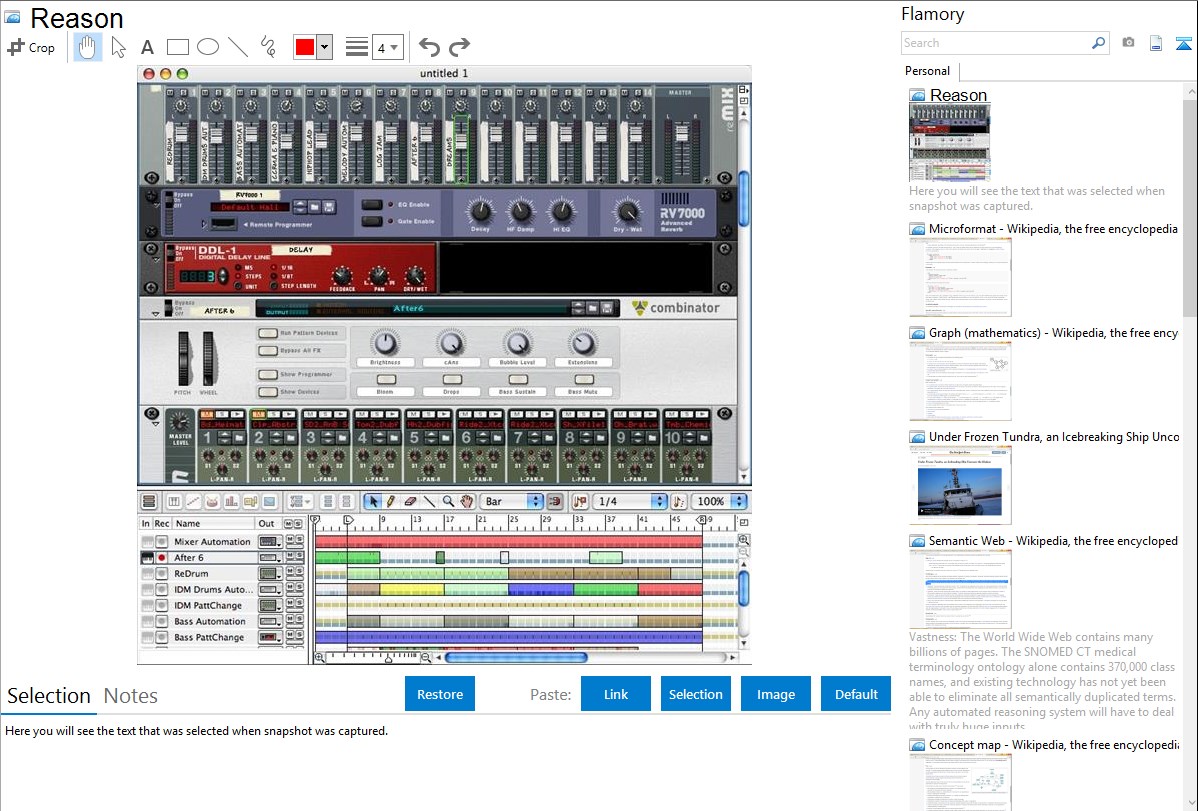1198x811 pixels.
Task: Select the Crop tool
Action: (x=31, y=47)
